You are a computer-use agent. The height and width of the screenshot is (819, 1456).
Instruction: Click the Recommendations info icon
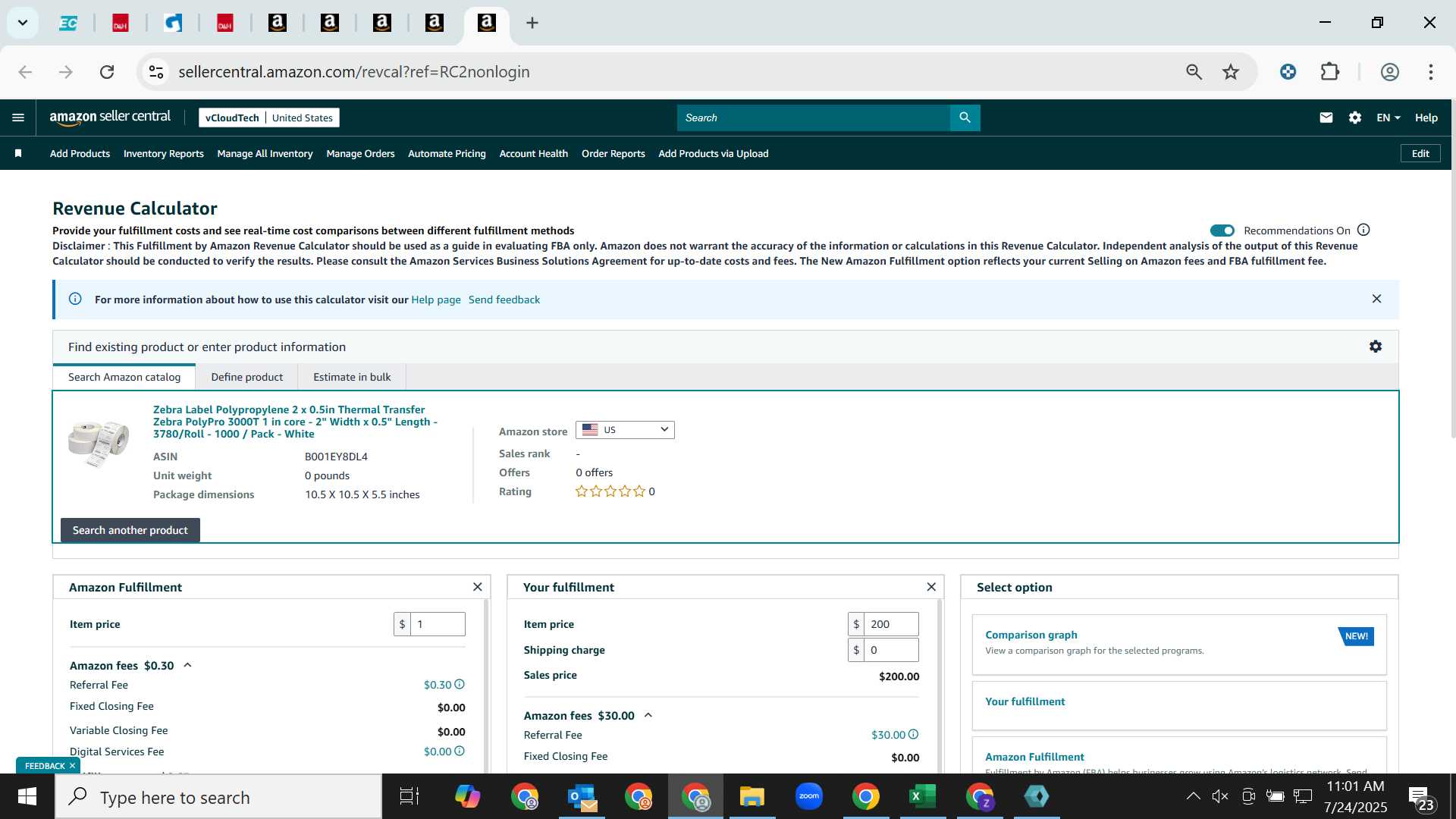click(x=1363, y=230)
